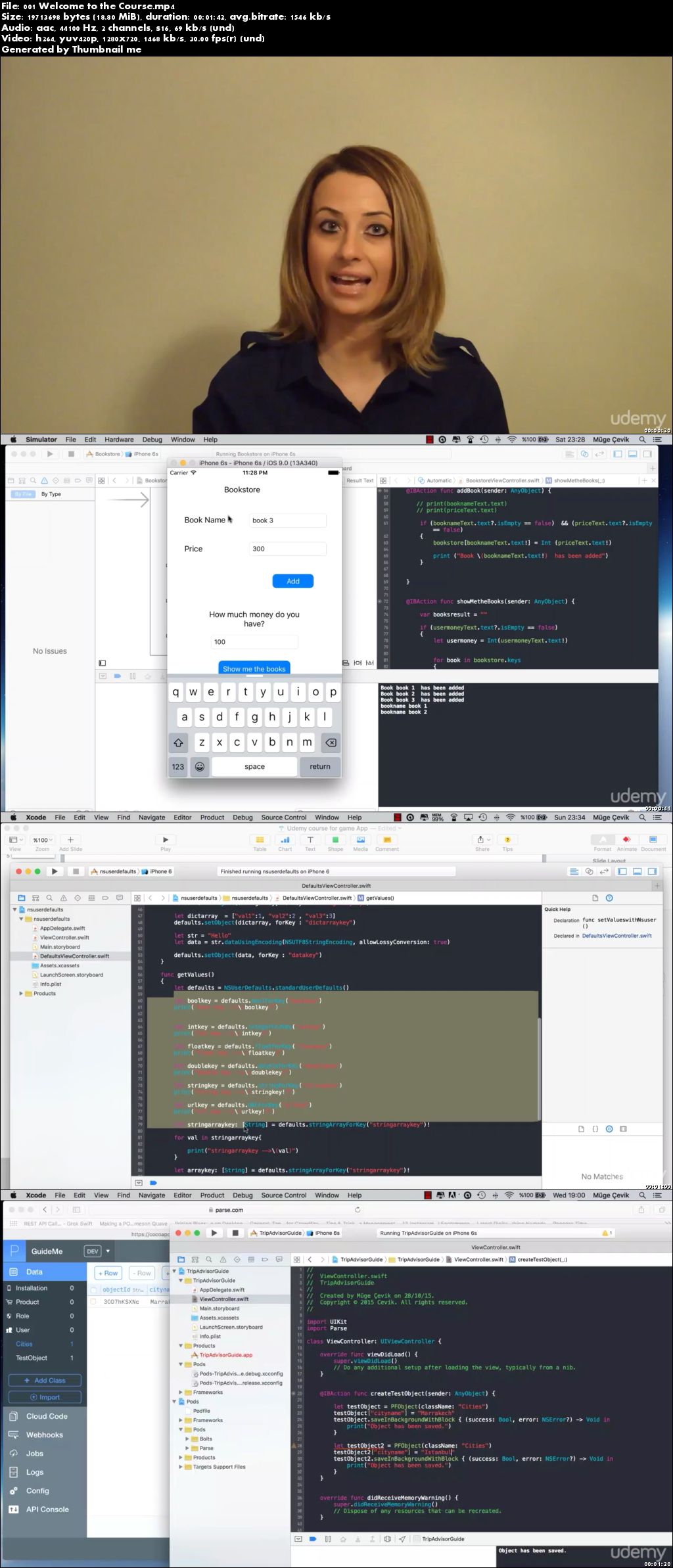Tap the backspace key on the iOS keyboard

tap(331, 743)
